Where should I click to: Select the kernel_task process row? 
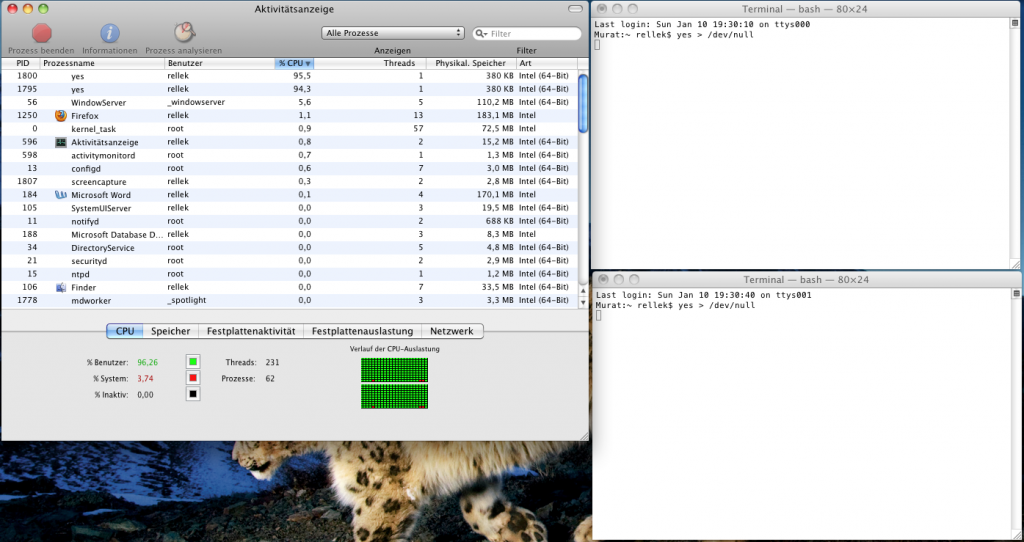pos(289,129)
